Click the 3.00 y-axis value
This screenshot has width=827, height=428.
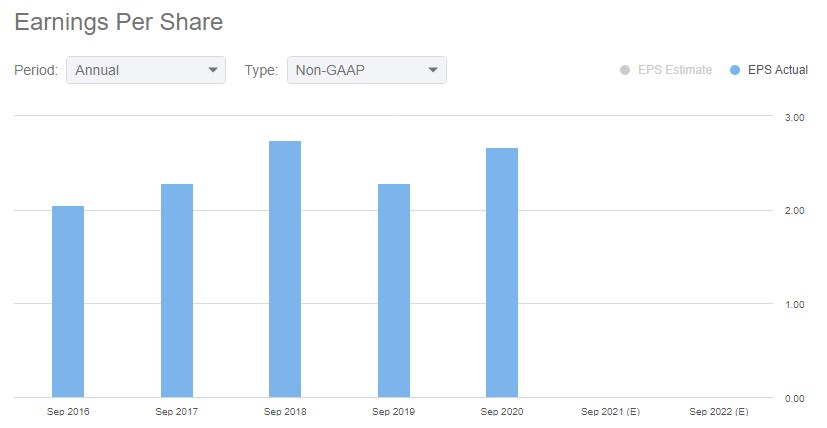pos(795,118)
